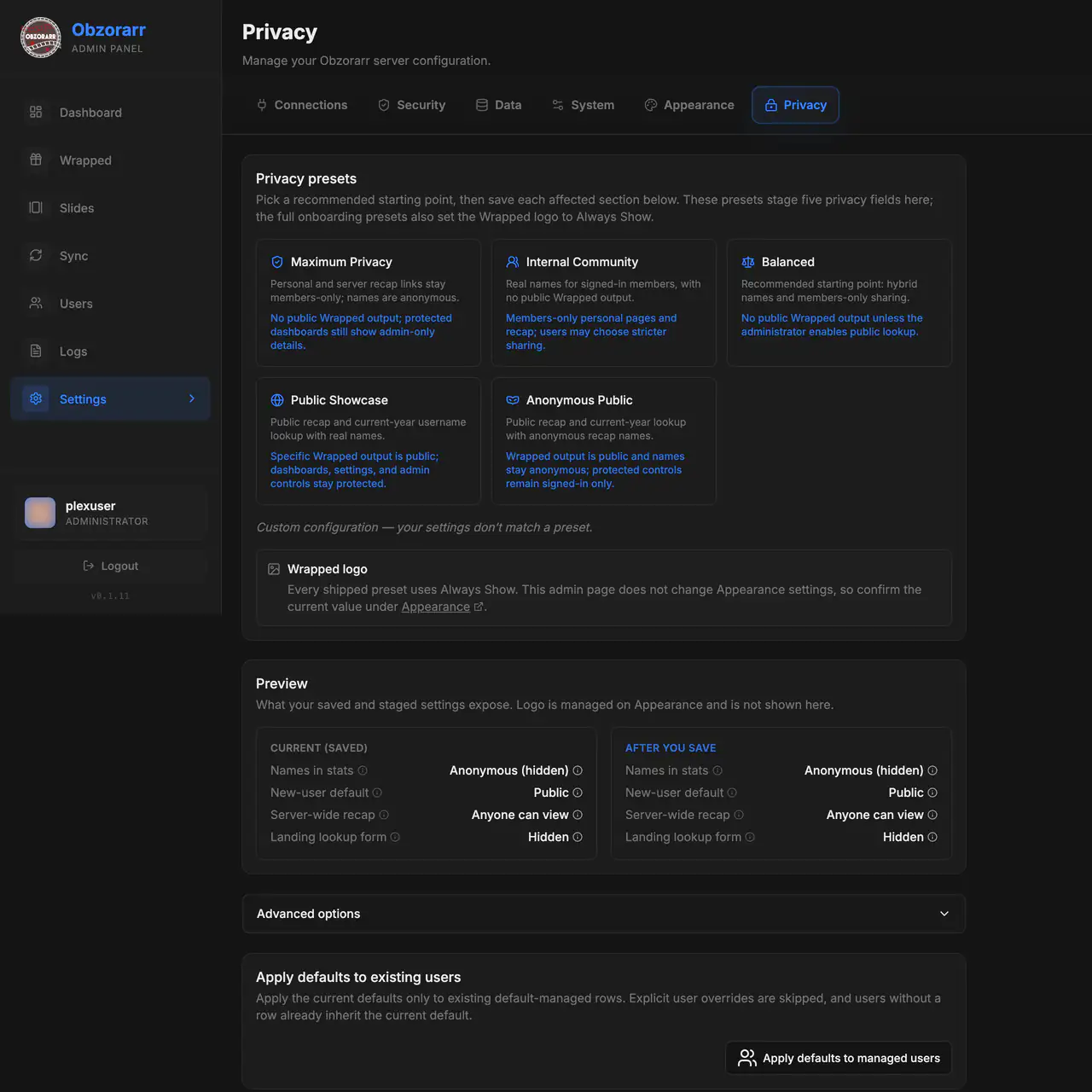This screenshot has width=1092, height=1092.
Task: Click the Dashboard grid icon in sidebar
Action: coord(36,112)
